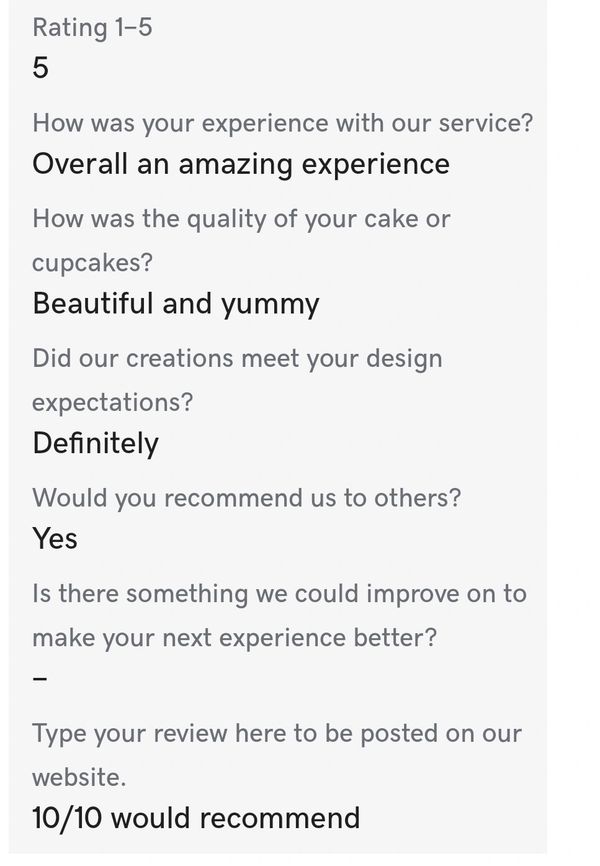Select the "Definitely" answer
600x866 pixels.
[x=95, y=443]
